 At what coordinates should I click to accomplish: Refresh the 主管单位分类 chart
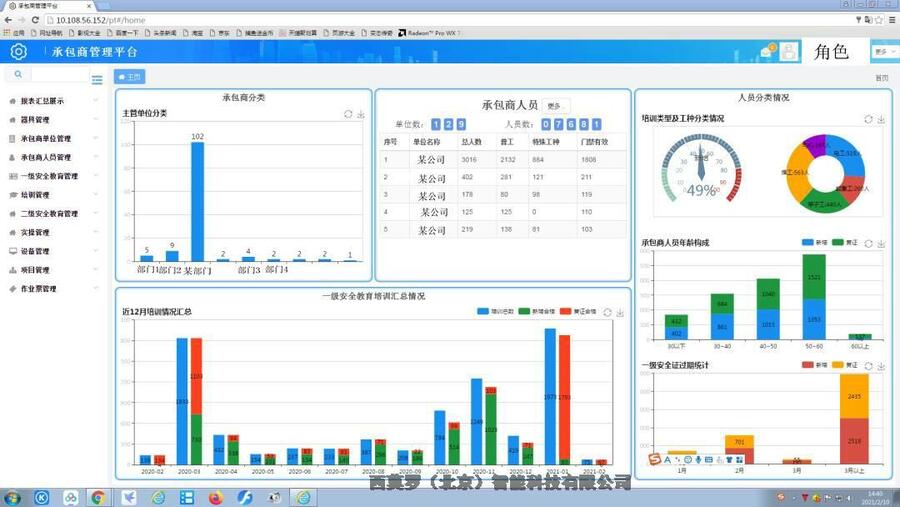click(348, 114)
